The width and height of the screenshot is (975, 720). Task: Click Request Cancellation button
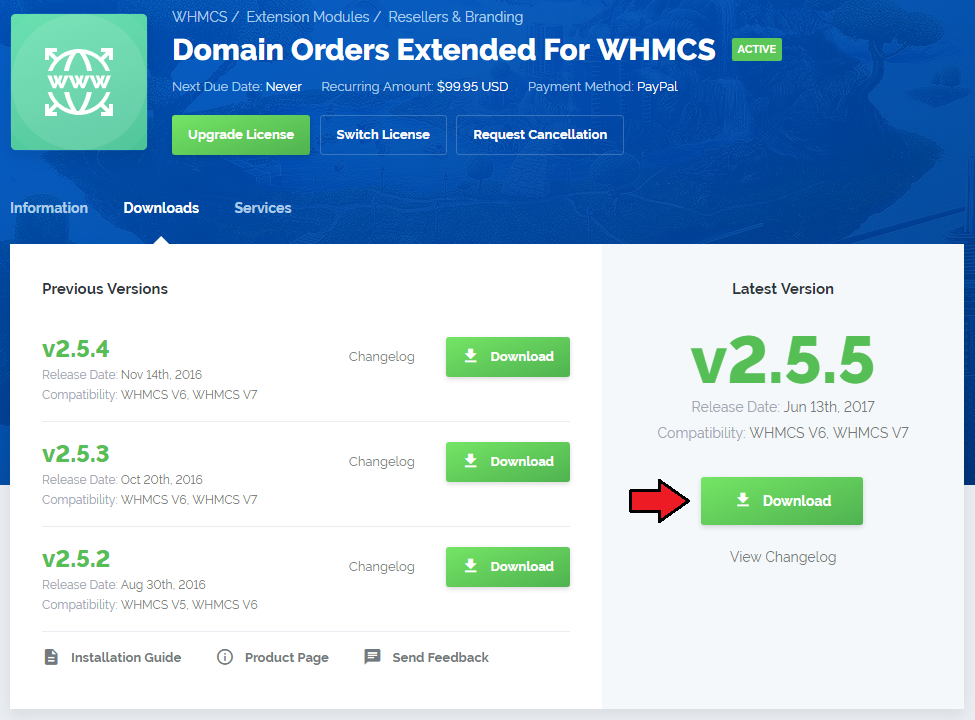[x=540, y=135]
